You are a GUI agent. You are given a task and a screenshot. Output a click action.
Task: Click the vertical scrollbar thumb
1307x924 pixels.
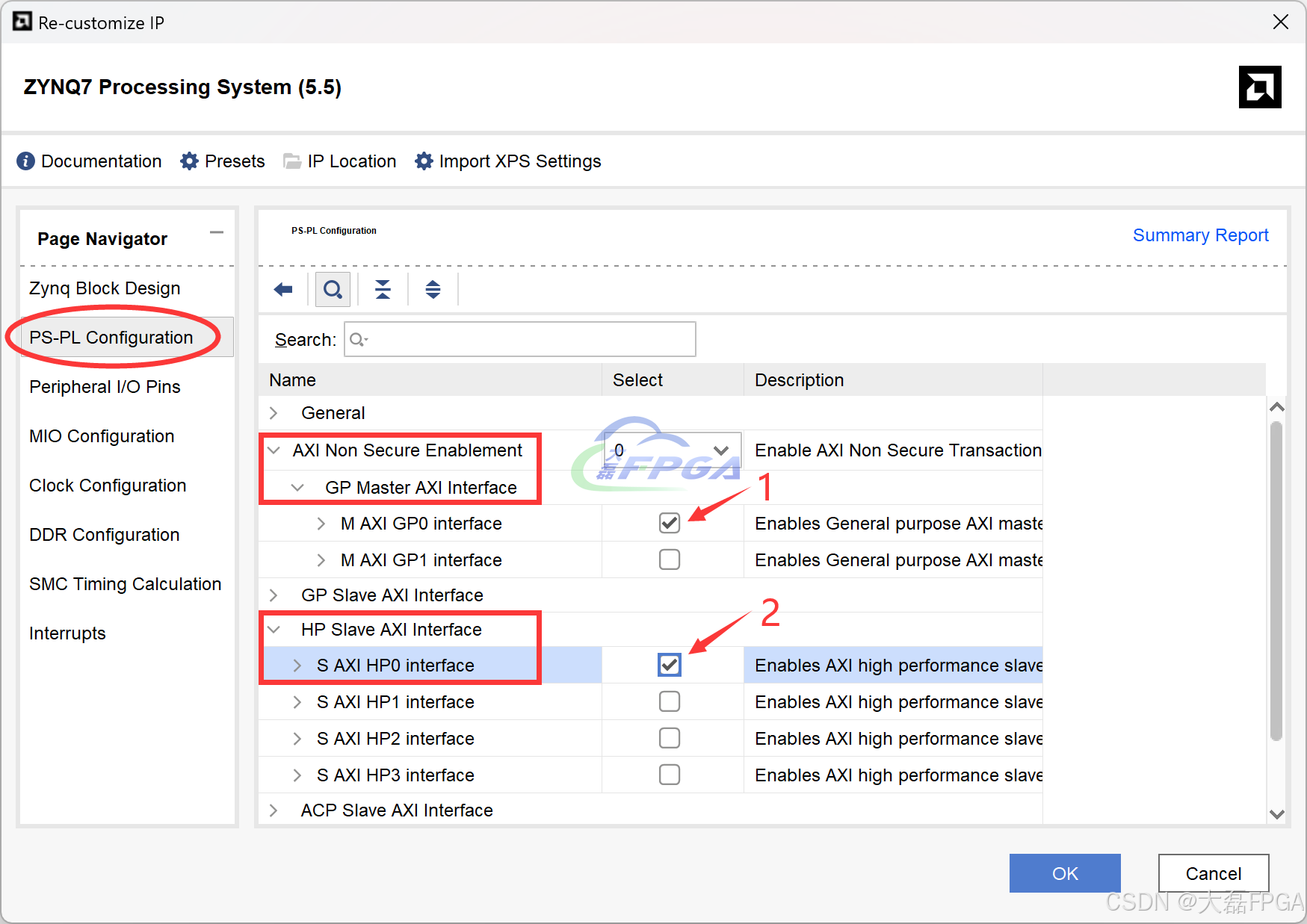1276,581
